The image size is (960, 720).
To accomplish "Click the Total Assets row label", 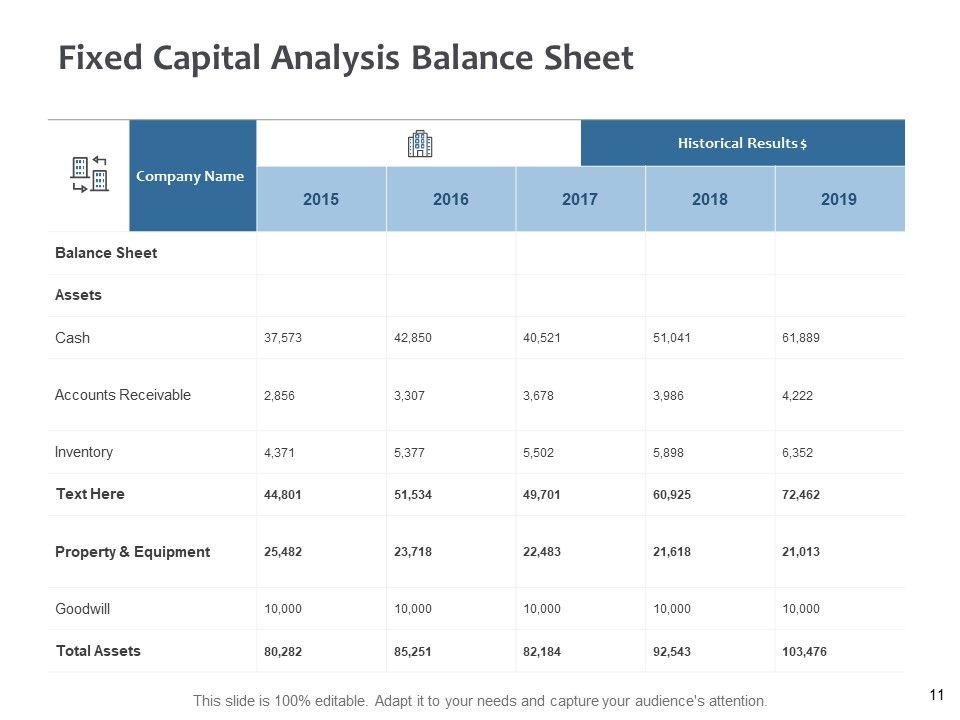I will click(x=99, y=651).
